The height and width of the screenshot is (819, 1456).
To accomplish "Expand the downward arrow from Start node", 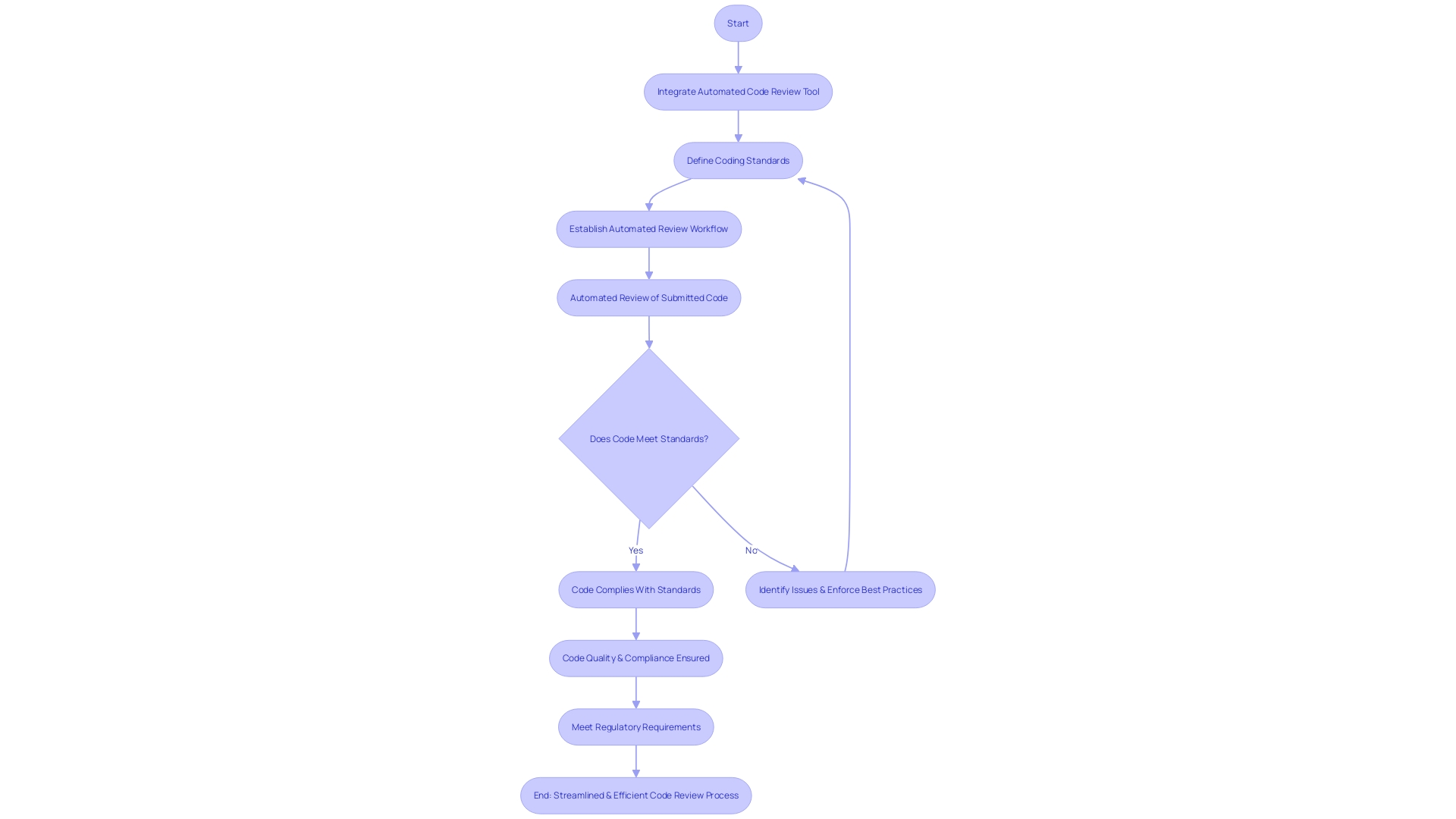I will (738, 57).
